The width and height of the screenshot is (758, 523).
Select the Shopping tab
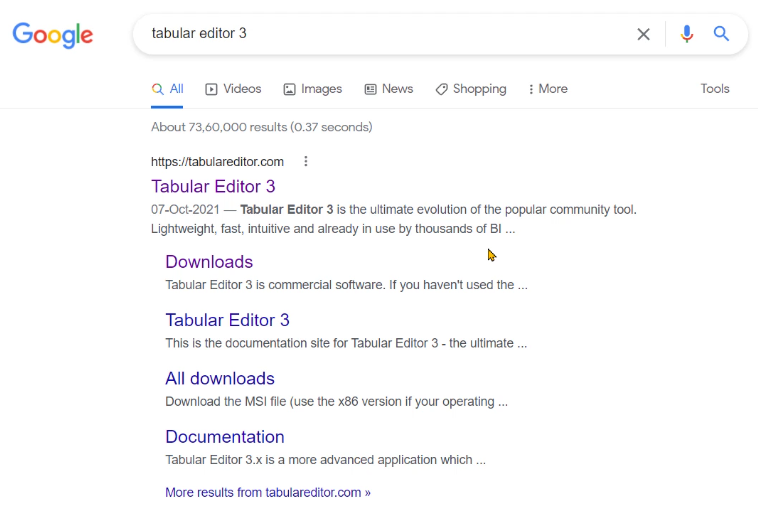[471, 89]
